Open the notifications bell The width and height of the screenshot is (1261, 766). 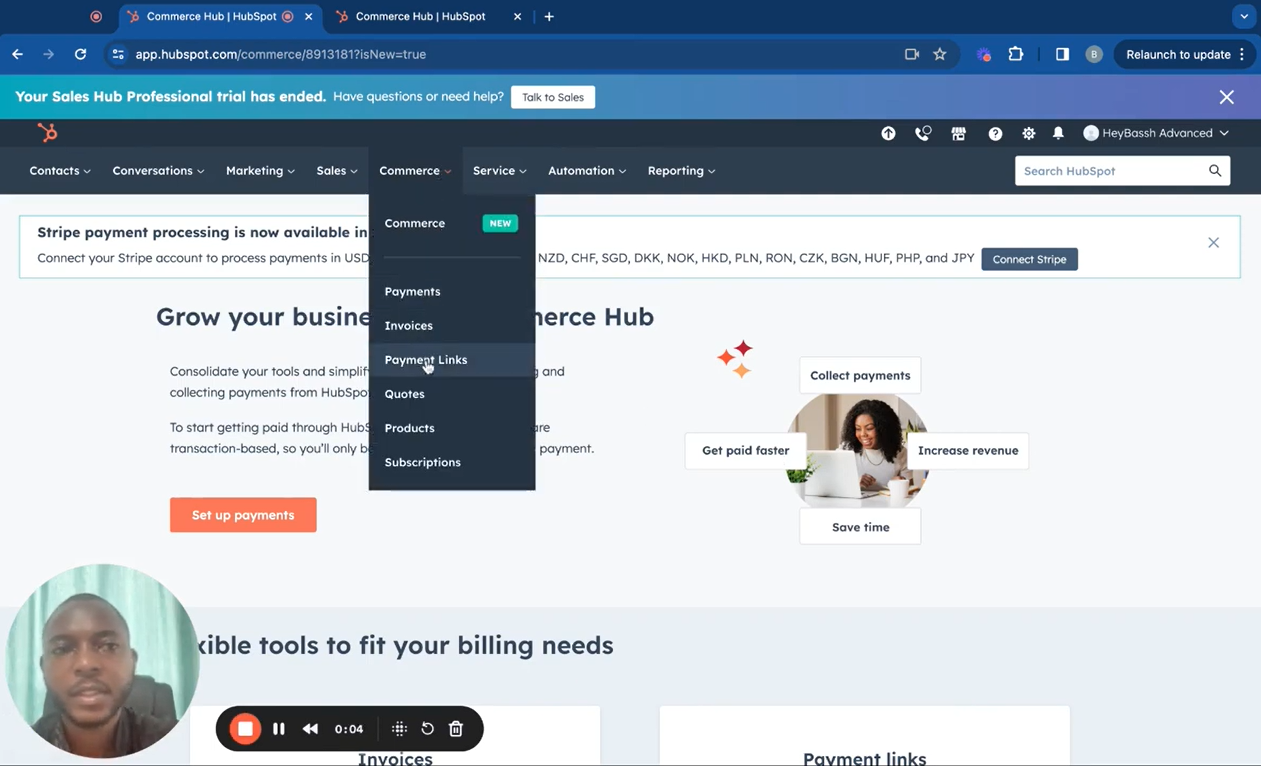1058,133
